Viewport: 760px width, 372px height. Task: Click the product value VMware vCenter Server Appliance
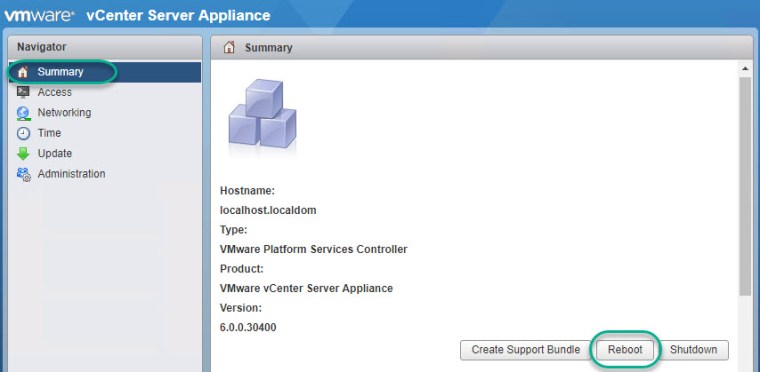point(306,288)
